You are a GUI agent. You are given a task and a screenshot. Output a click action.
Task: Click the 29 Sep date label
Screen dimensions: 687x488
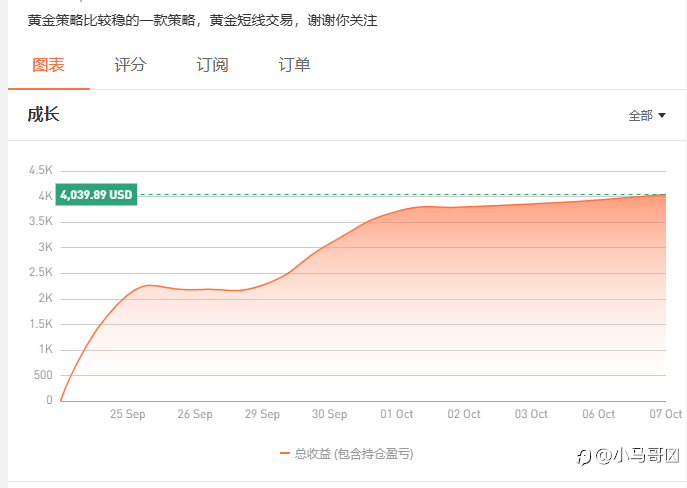tap(262, 414)
